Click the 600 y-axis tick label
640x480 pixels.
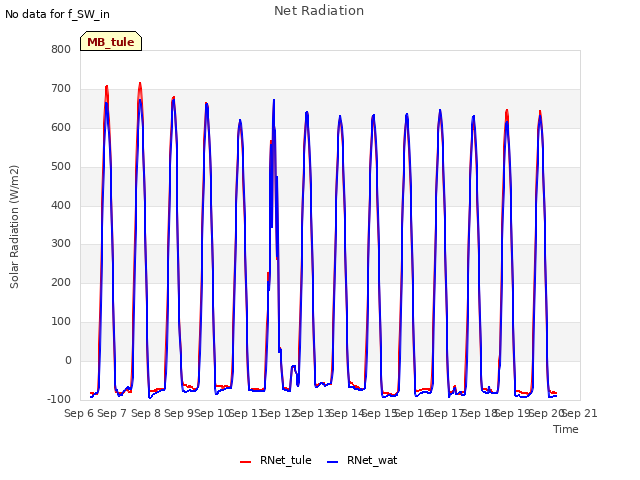point(61,128)
